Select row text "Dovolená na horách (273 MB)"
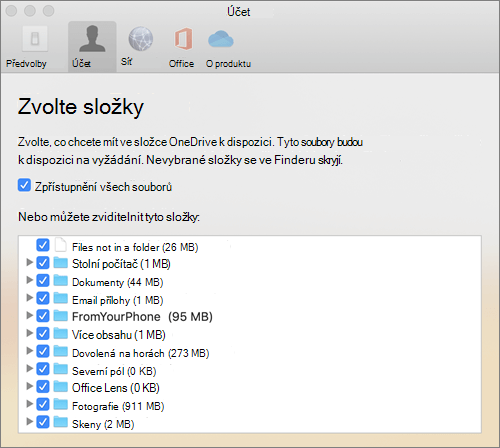The width and height of the screenshot is (500, 448). (141, 353)
